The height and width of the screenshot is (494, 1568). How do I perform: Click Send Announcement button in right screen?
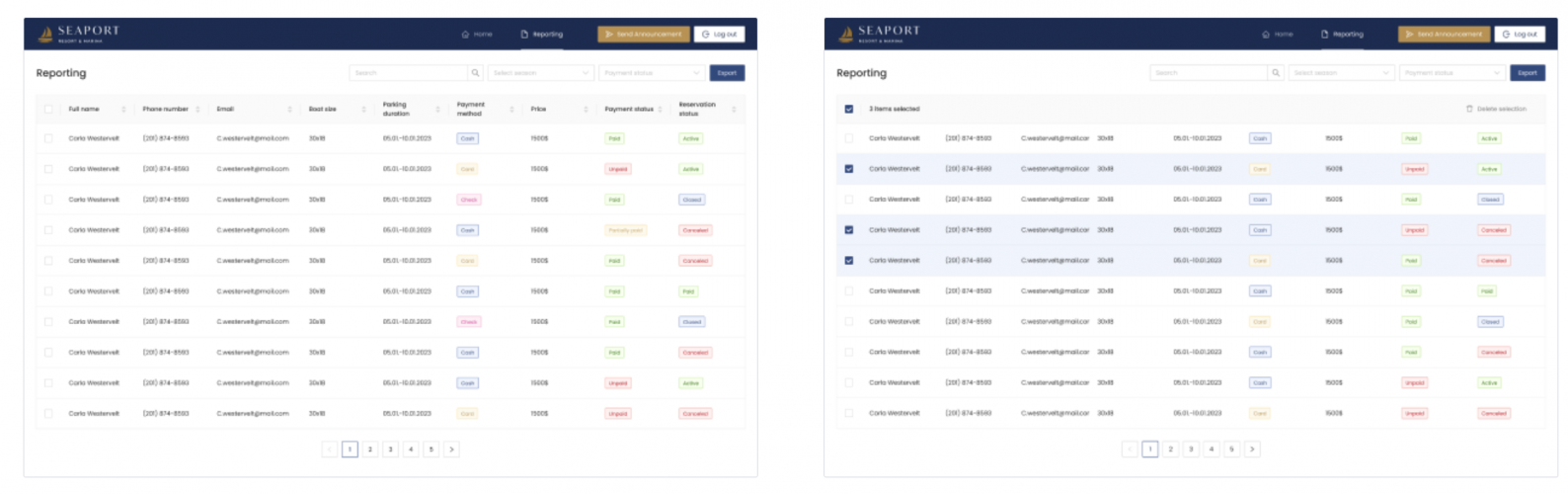1444,35
